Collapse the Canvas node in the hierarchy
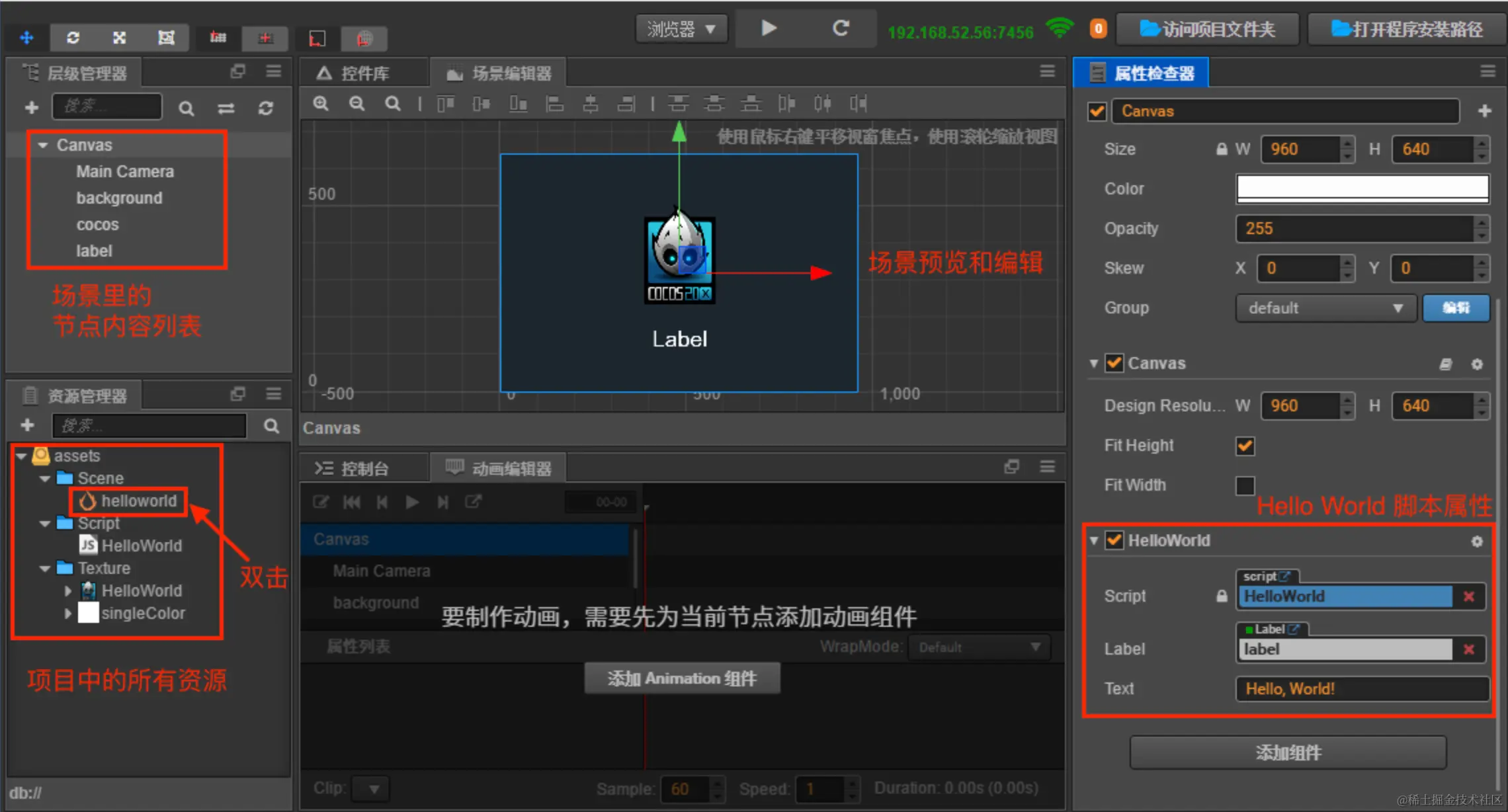Screen dimensions: 1508x812 pyautogui.click(x=42, y=145)
